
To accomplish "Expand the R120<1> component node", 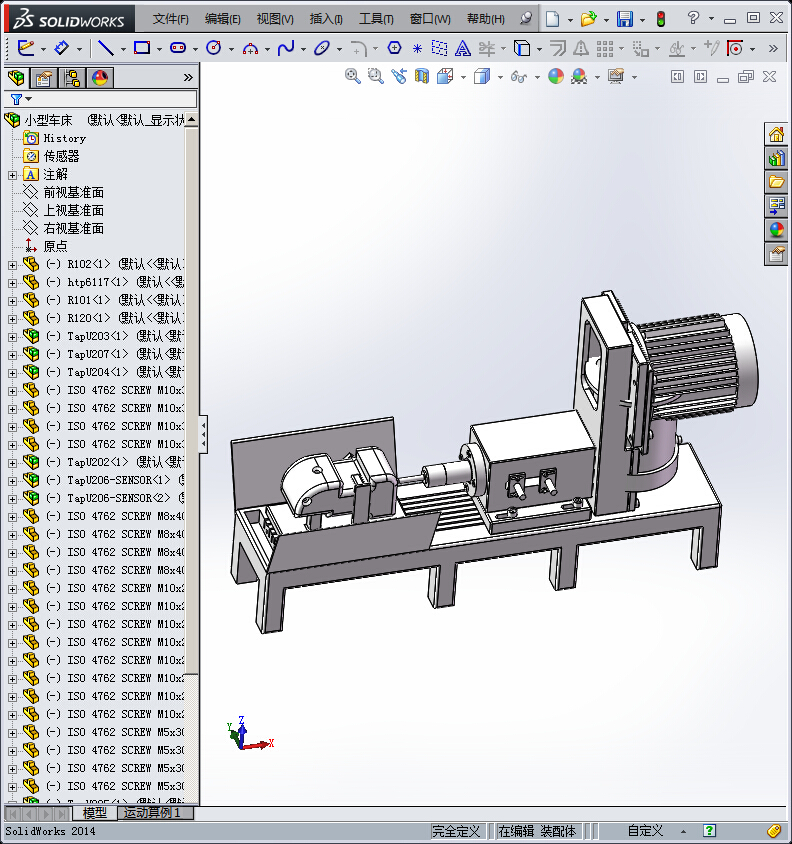I will tap(12, 319).
